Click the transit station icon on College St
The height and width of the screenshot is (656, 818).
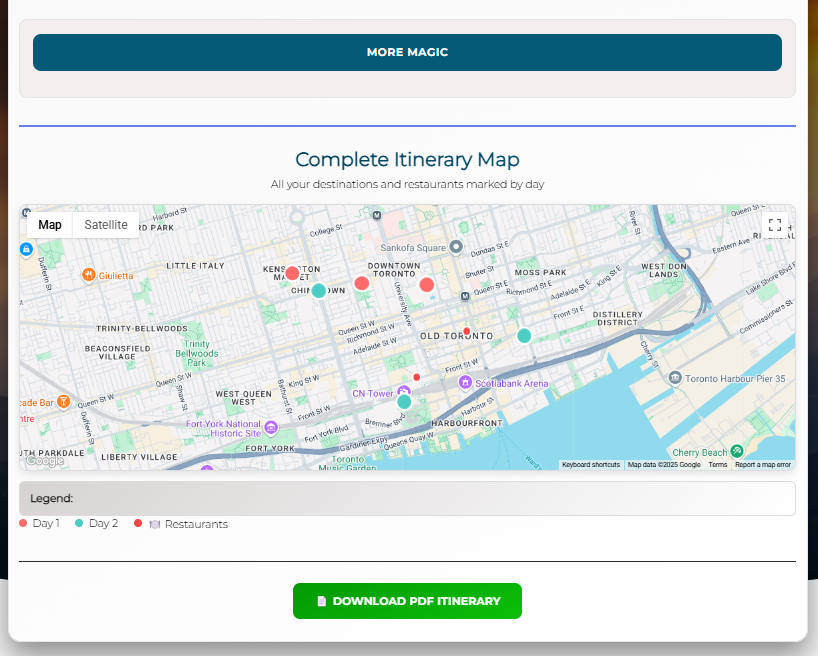377,215
